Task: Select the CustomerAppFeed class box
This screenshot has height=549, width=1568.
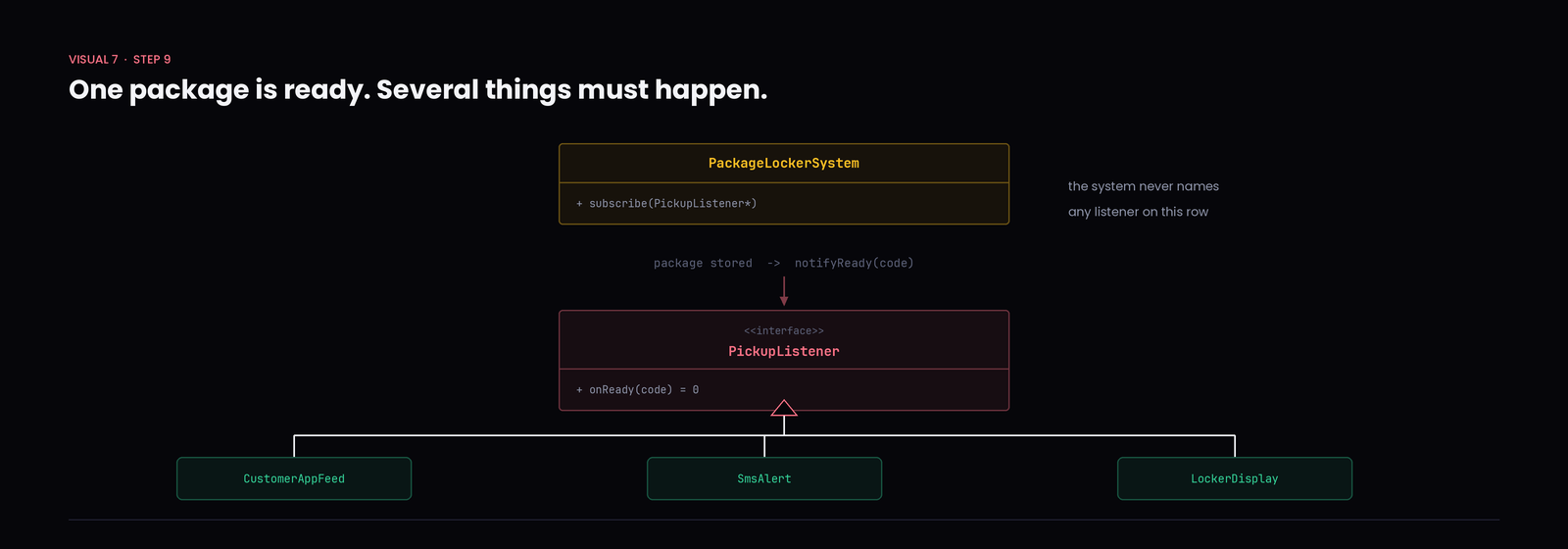Action: (294, 478)
